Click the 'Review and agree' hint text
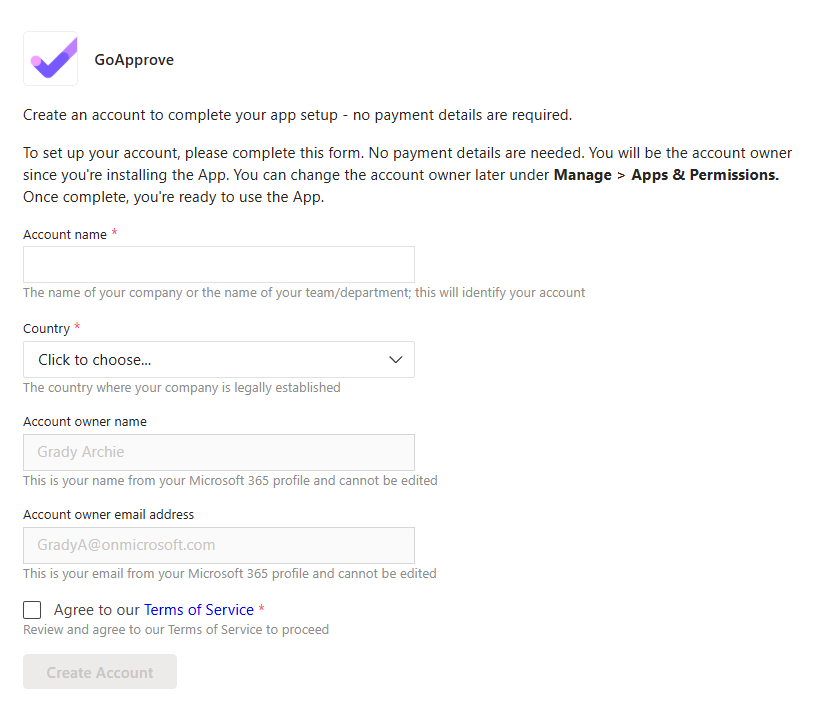The height and width of the screenshot is (720, 819). tap(176, 630)
